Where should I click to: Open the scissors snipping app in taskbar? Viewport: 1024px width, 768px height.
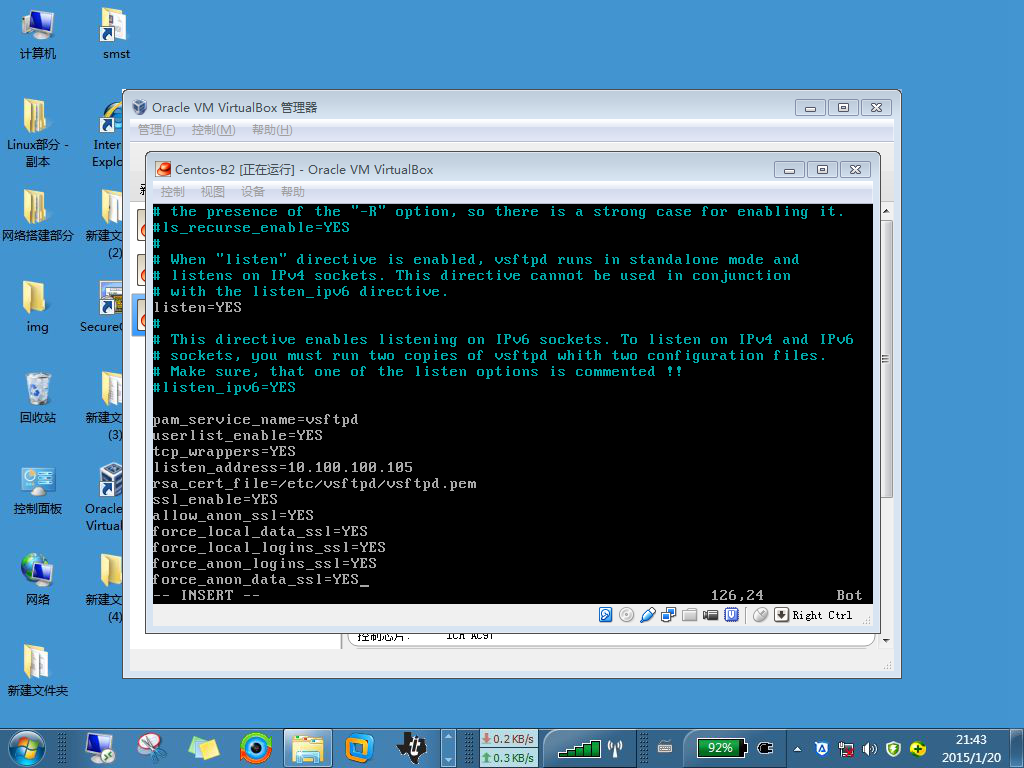151,748
